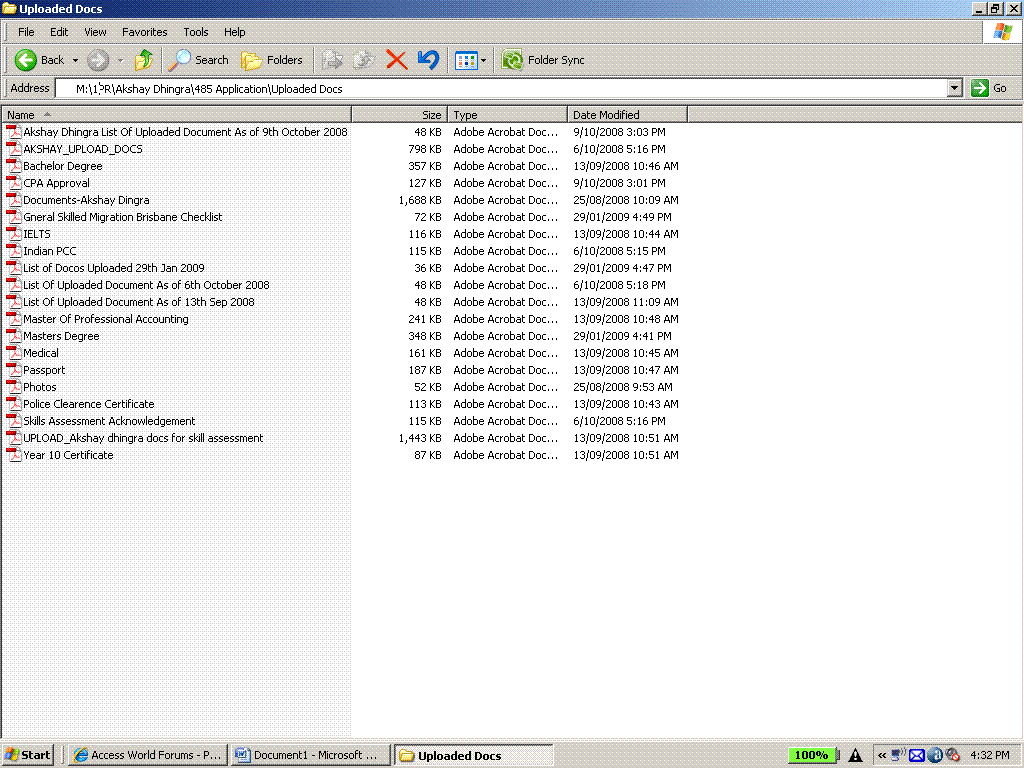Image resolution: width=1024 pixels, height=768 pixels.
Task: Open the Views dropdown arrow
Action: coord(483,61)
